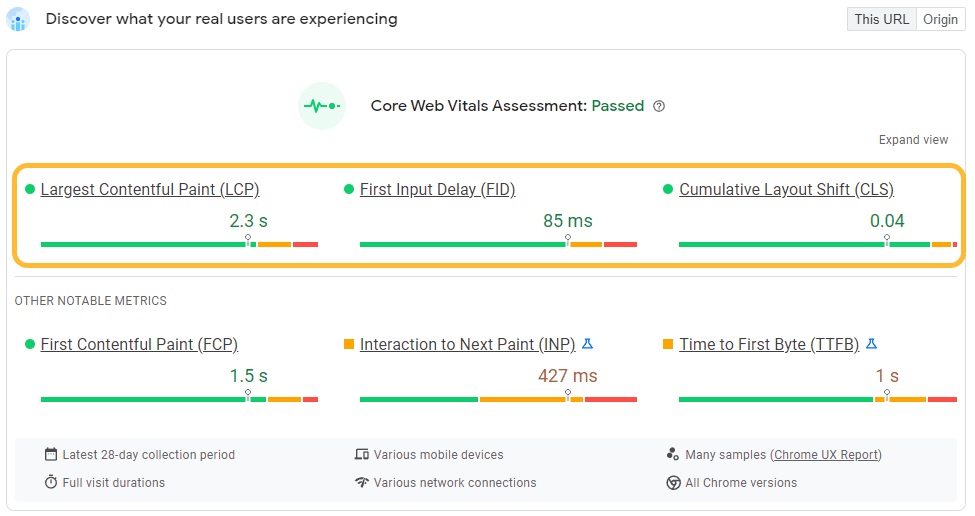975x516 pixels.
Task: Click the help icon beside Passed assessment
Action: click(659, 106)
